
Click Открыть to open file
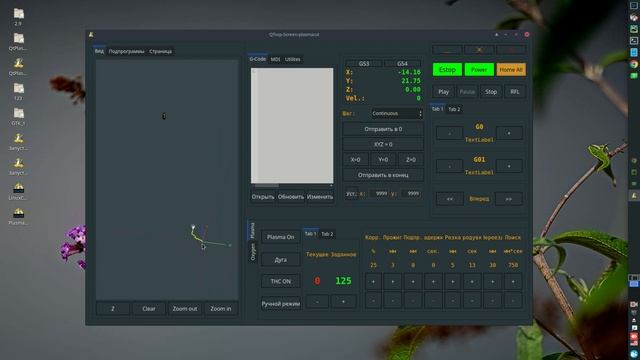click(263, 197)
